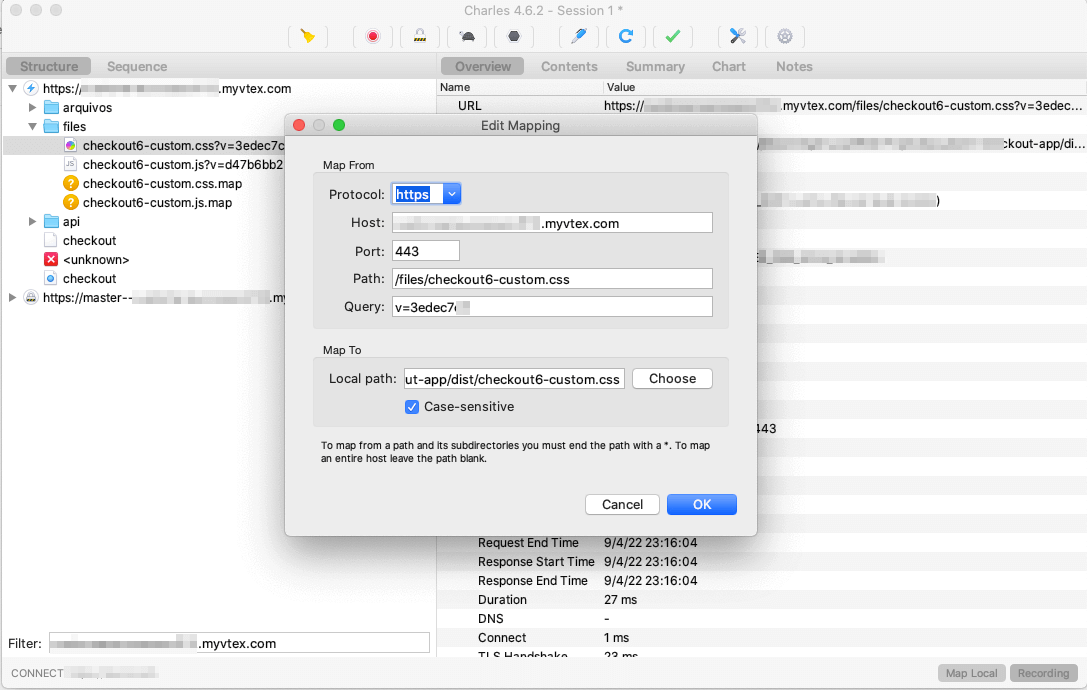The height and width of the screenshot is (690, 1087).
Task: Toggle throttling turtle icon
Action: click(467, 36)
